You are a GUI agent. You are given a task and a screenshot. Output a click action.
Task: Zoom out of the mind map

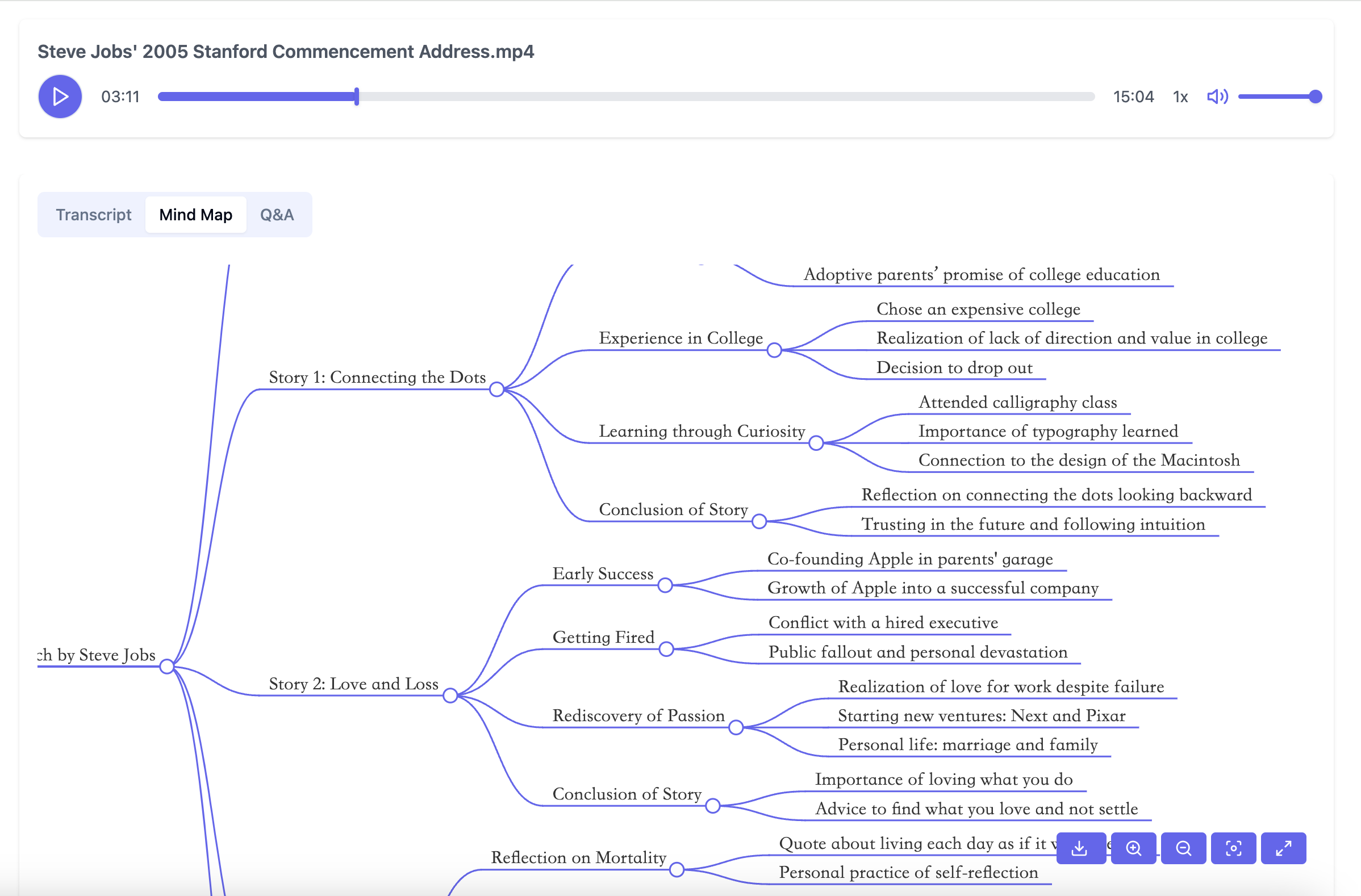1183,848
